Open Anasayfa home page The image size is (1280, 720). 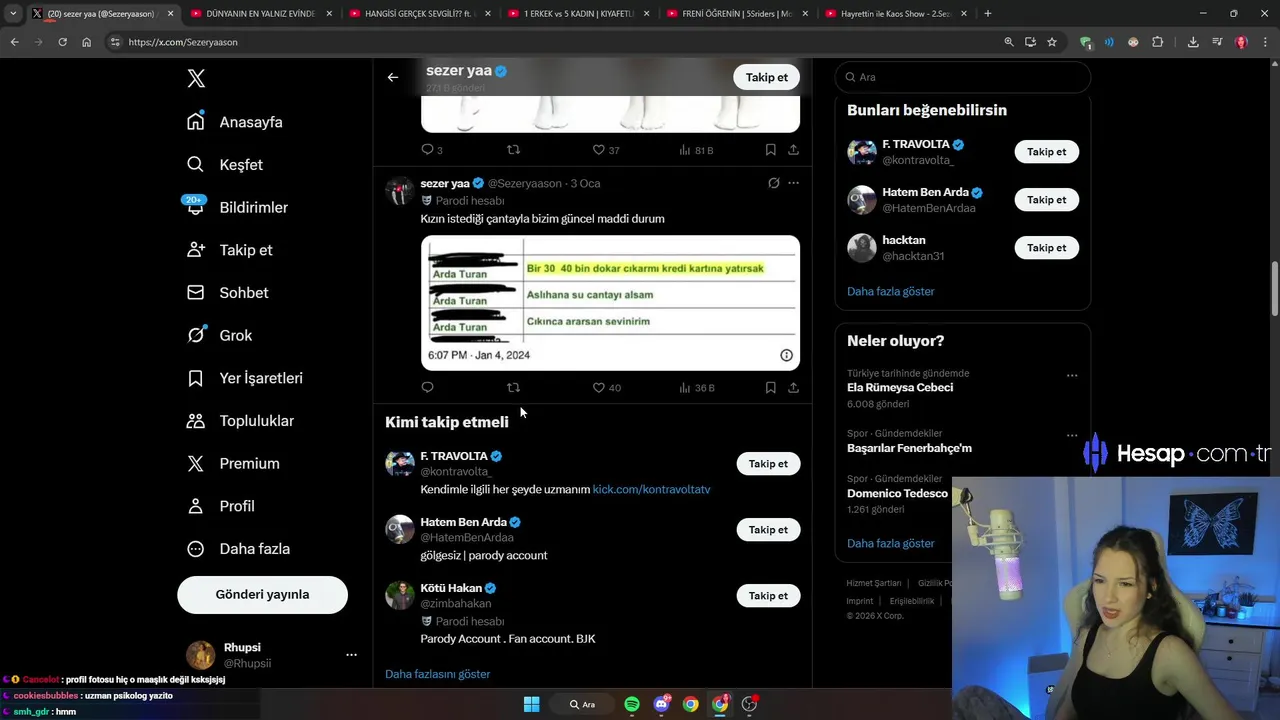(x=235, y=122)
